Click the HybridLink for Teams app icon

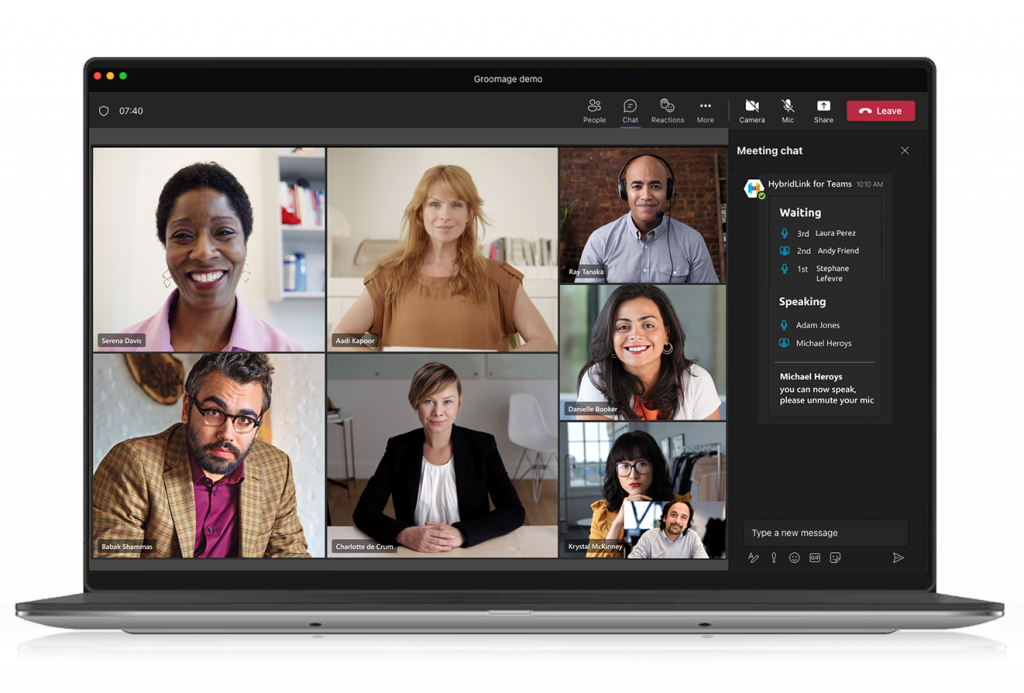752,186
